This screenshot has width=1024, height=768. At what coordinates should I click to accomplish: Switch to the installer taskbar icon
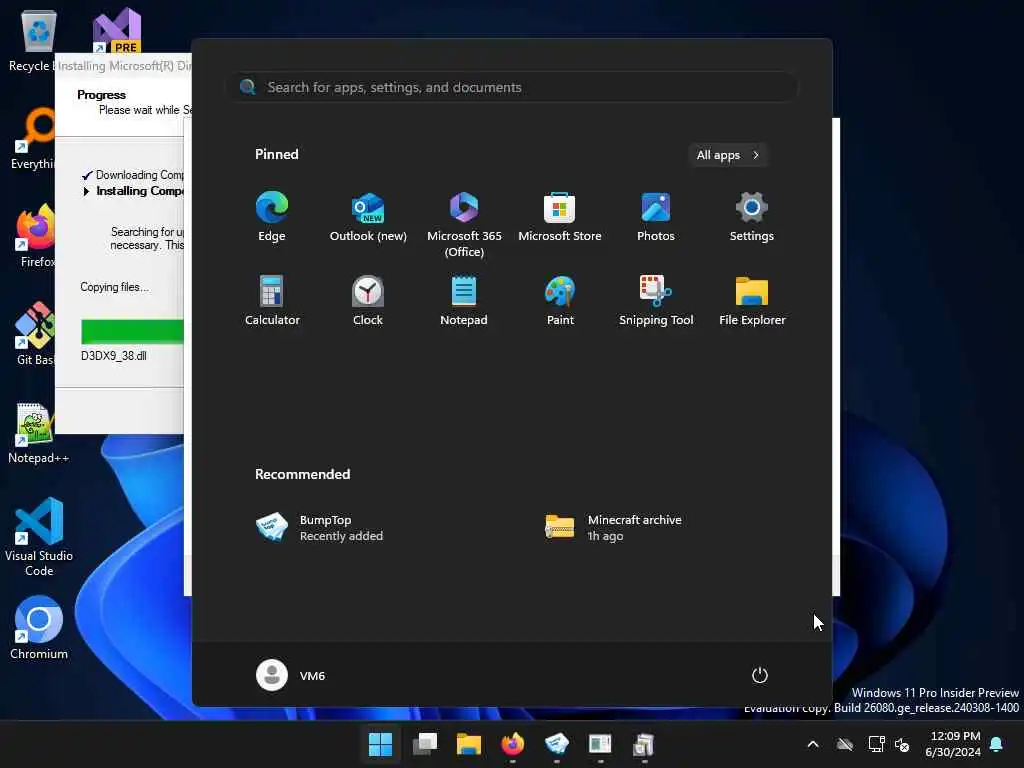tap(644, 744)
